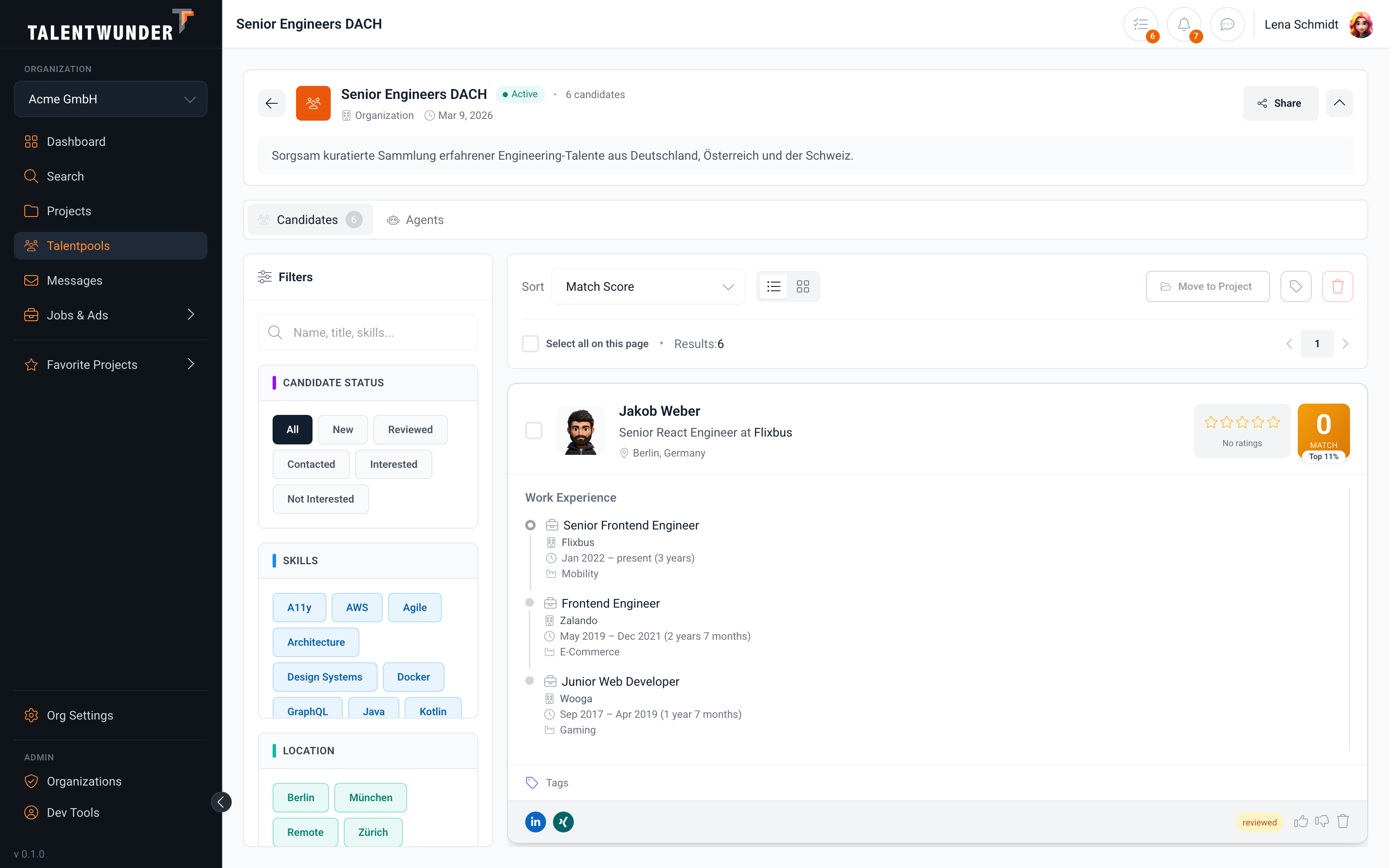Click the Filters sliders icon
This screenshot has height=868, width=1389.
(265, 277)
